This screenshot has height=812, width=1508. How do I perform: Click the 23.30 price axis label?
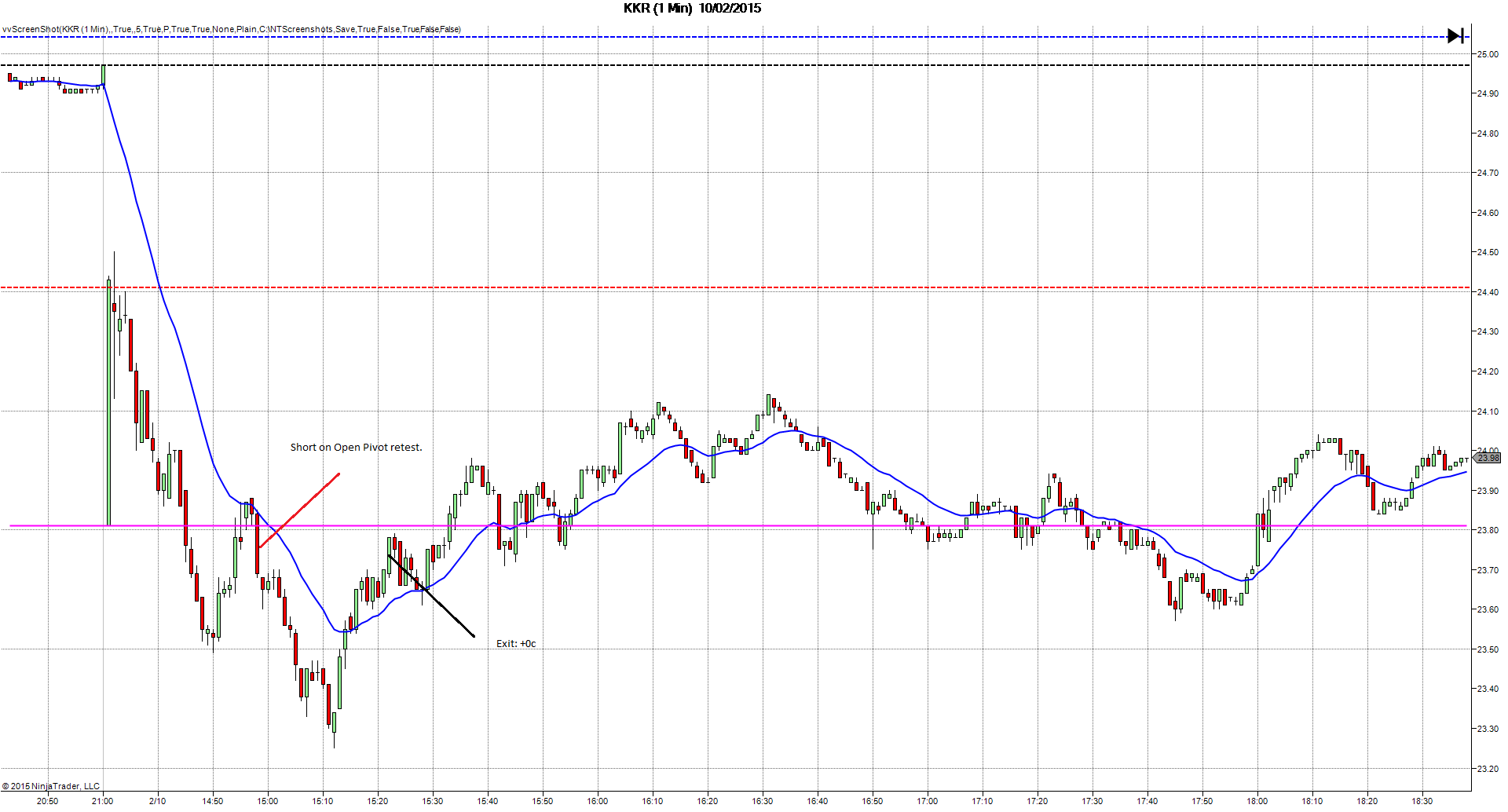(x=1488, y=729)
